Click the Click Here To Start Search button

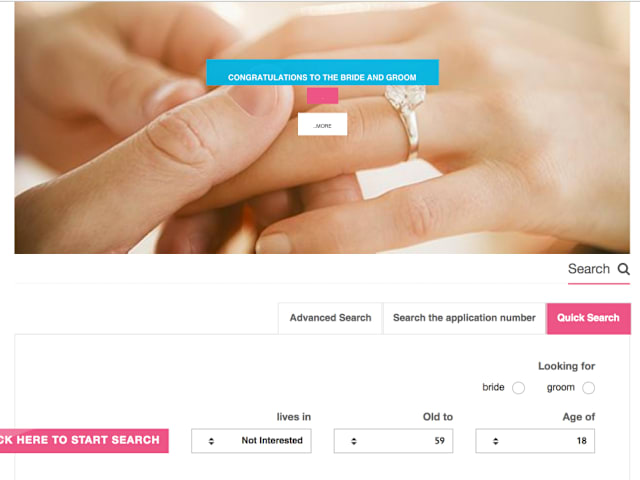coord(84,440)
